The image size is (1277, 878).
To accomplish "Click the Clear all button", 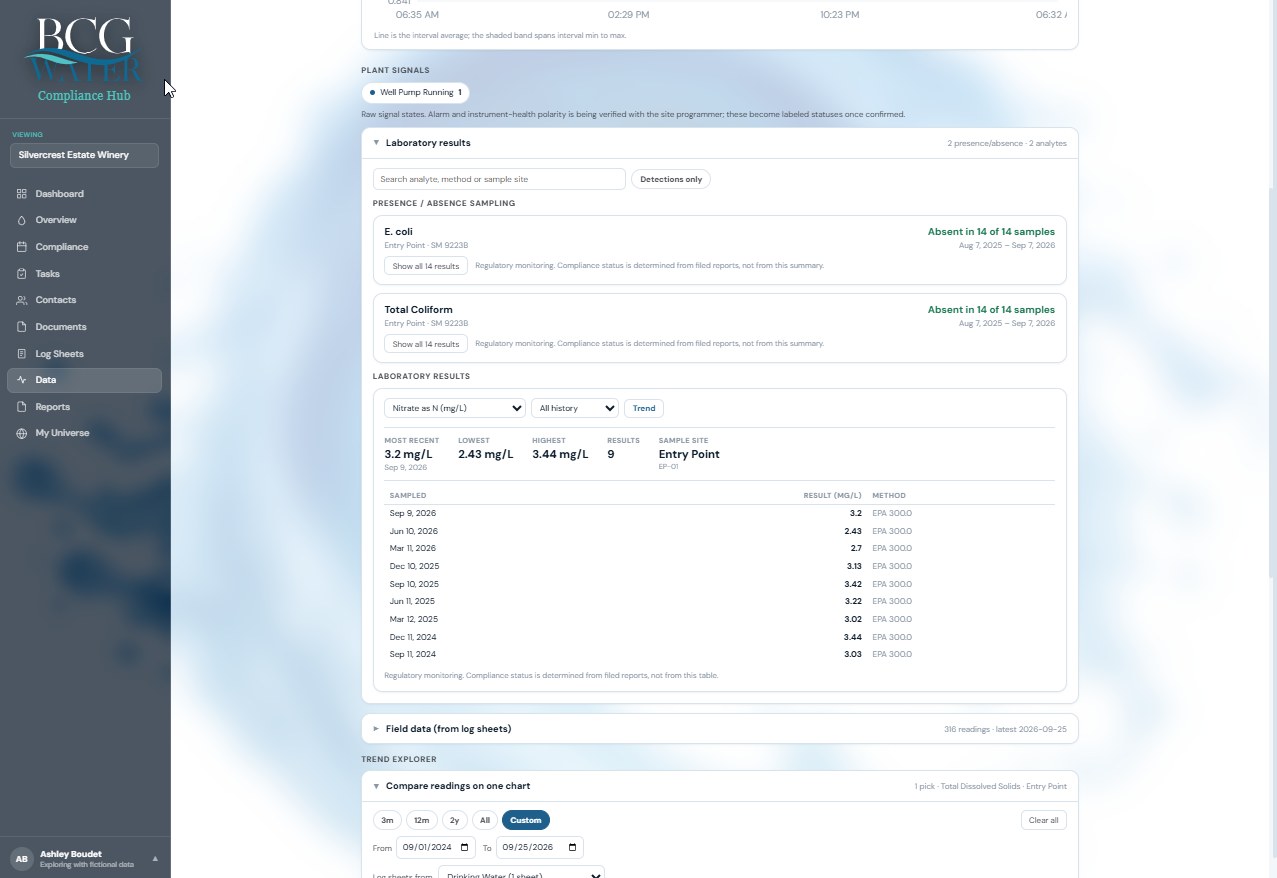I will pos(1043,820).
